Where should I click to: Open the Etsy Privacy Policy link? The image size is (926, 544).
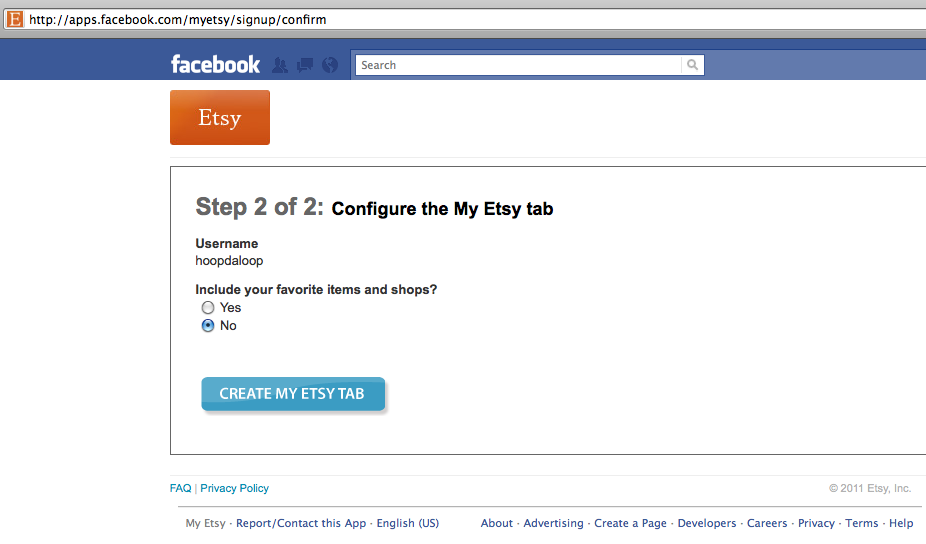coord(234,488)
